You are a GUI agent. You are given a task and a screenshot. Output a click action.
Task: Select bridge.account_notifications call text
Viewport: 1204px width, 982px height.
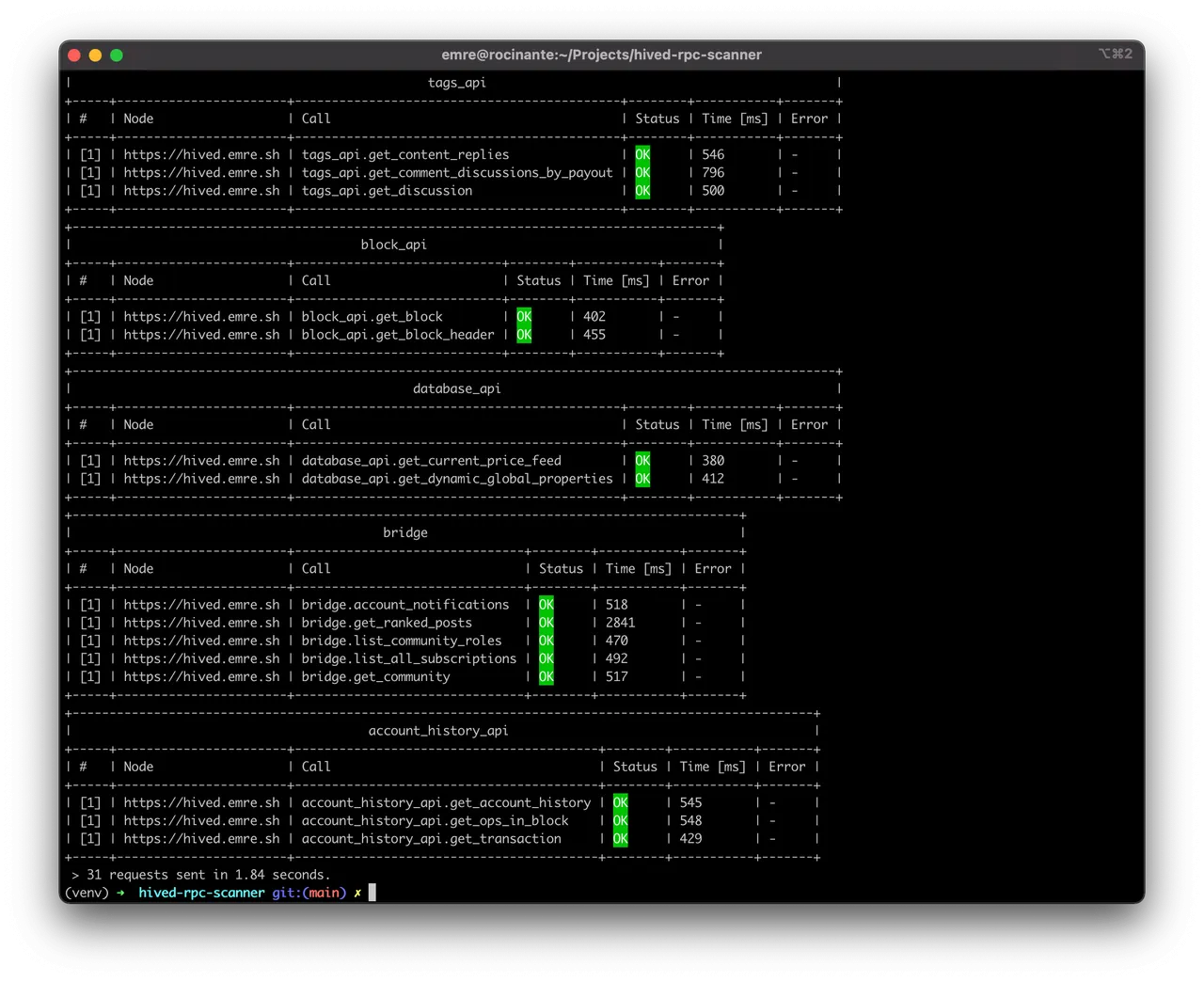pos(405,604)
